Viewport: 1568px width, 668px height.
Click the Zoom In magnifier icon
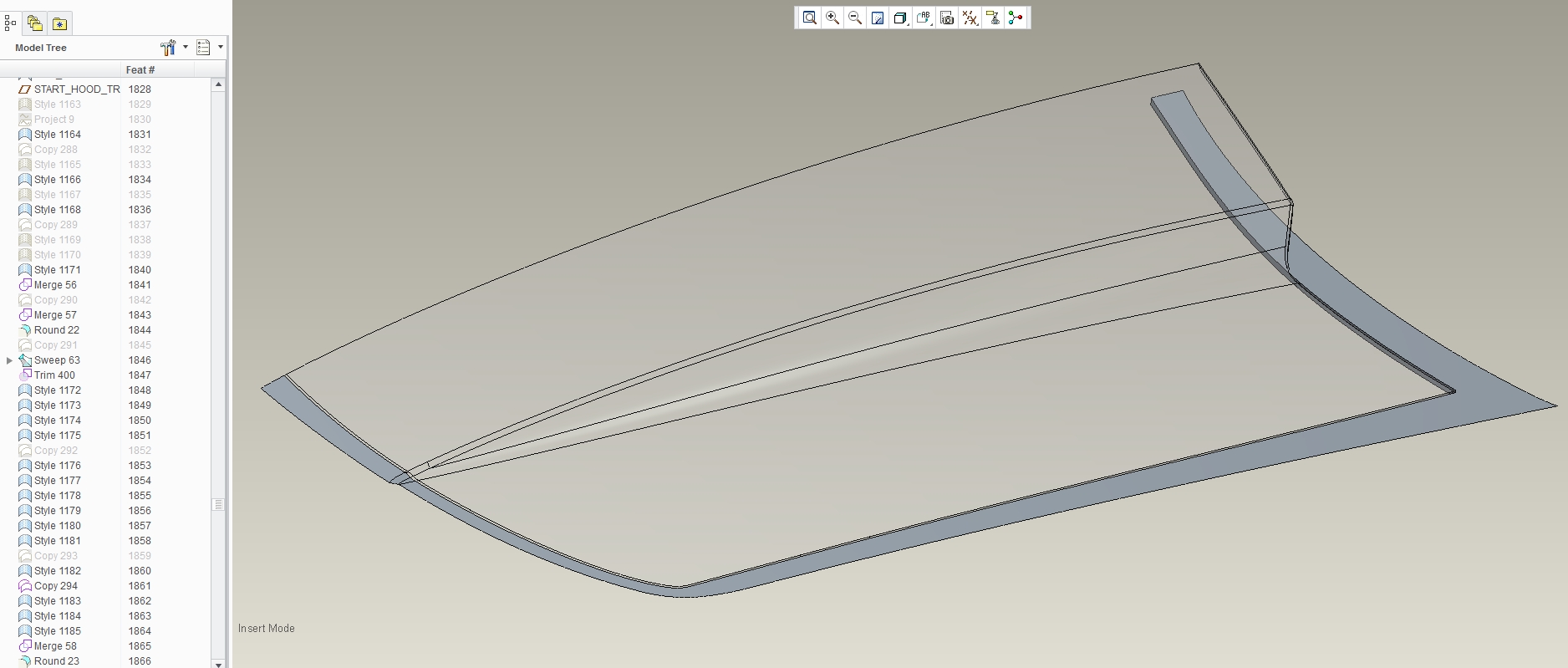click(x=832, y=18)
